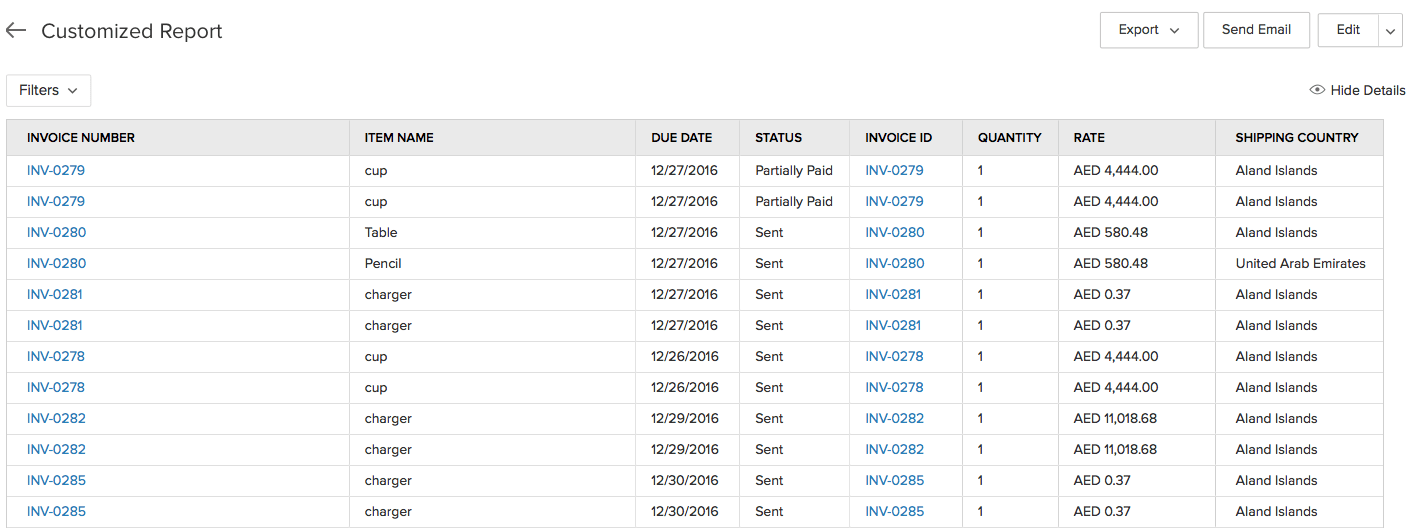Open first INV-0282 link in Invoice ID column

(x=894, y=418)
